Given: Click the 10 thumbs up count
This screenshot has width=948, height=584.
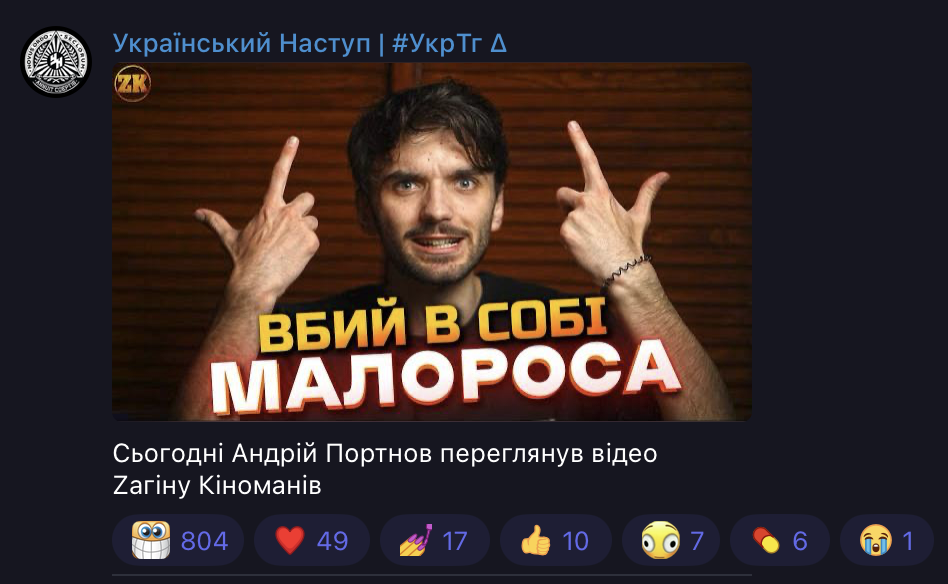Looking at the screenshot, I should coord(575,541).
